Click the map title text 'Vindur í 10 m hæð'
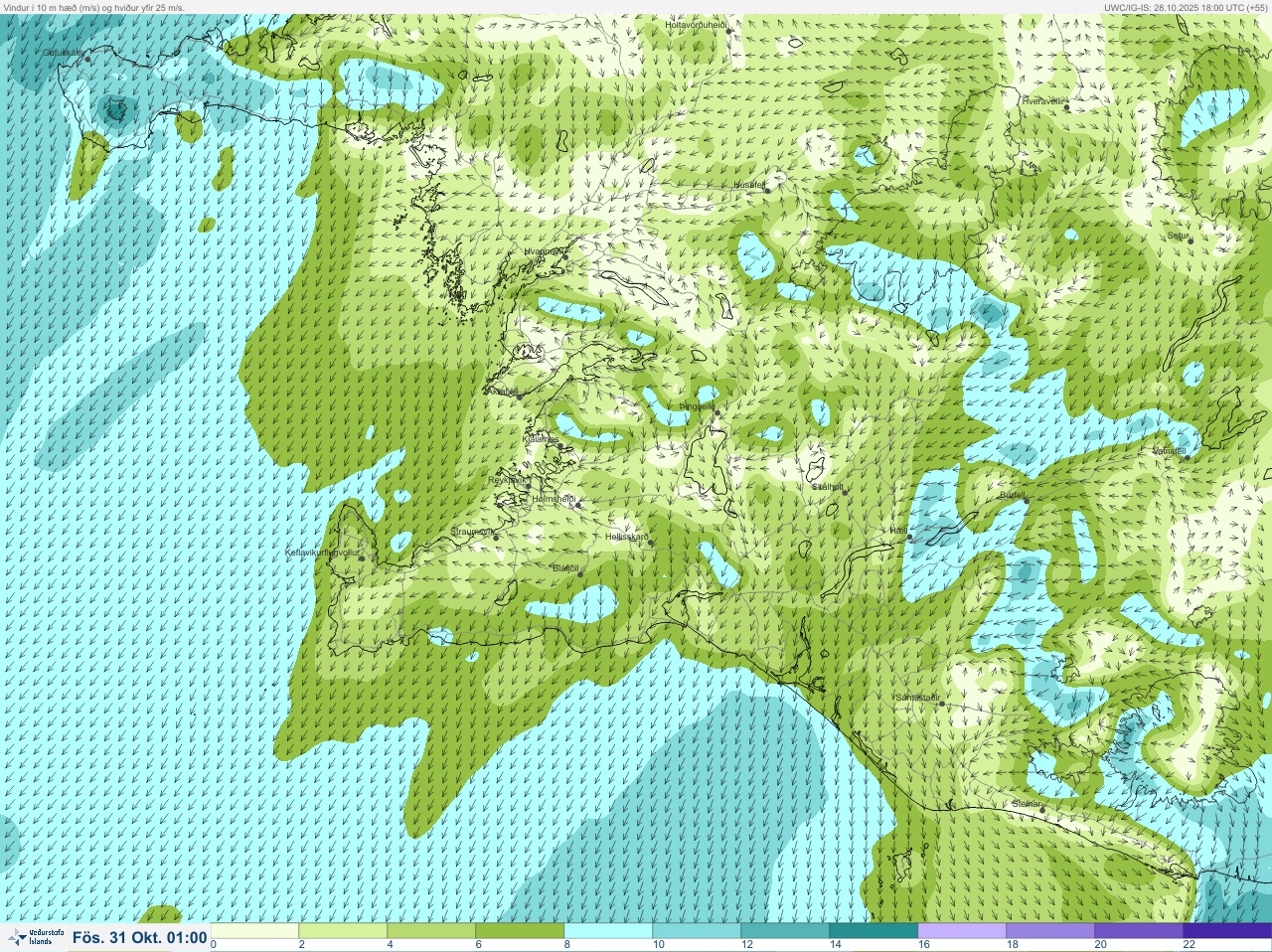This screenshot has width=1272, height=952. coord(43,7)
